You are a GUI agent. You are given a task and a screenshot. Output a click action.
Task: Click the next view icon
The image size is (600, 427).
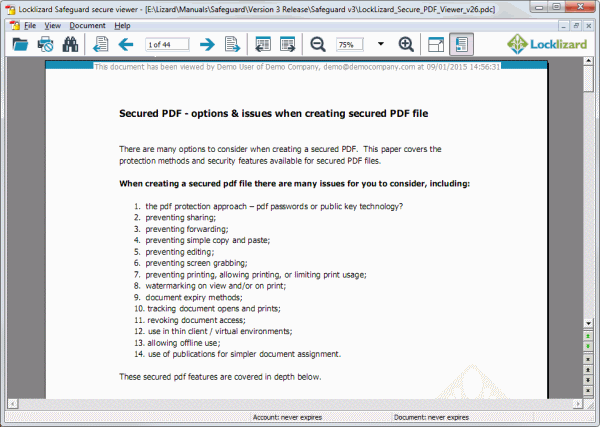point(288,44)
